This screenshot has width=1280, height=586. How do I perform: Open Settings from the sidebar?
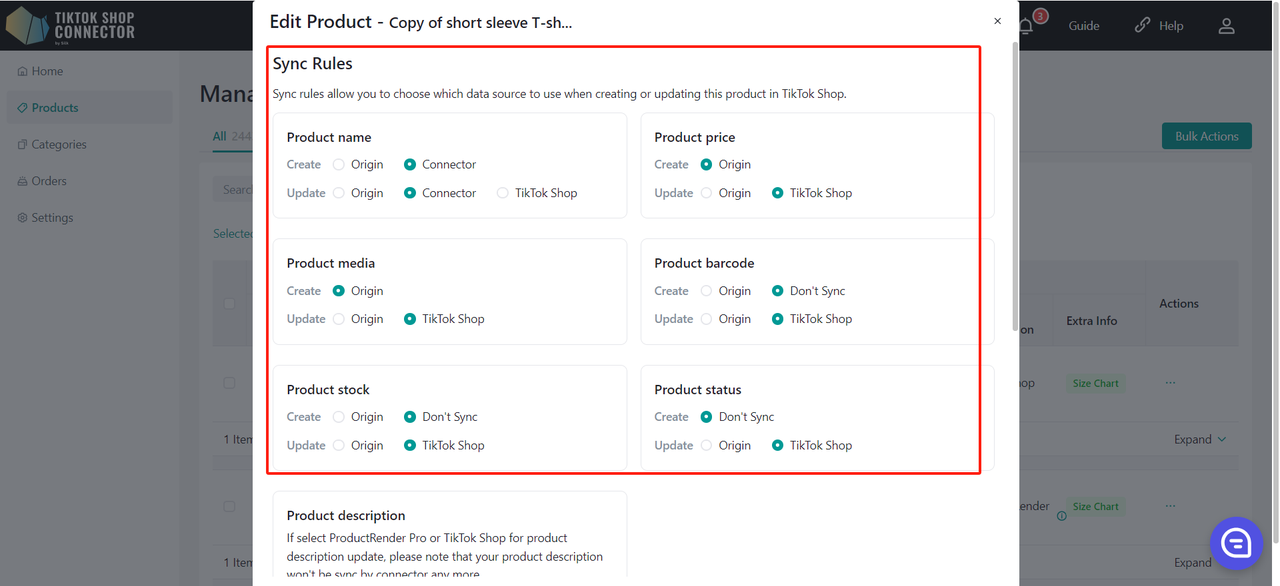(51, 218)
